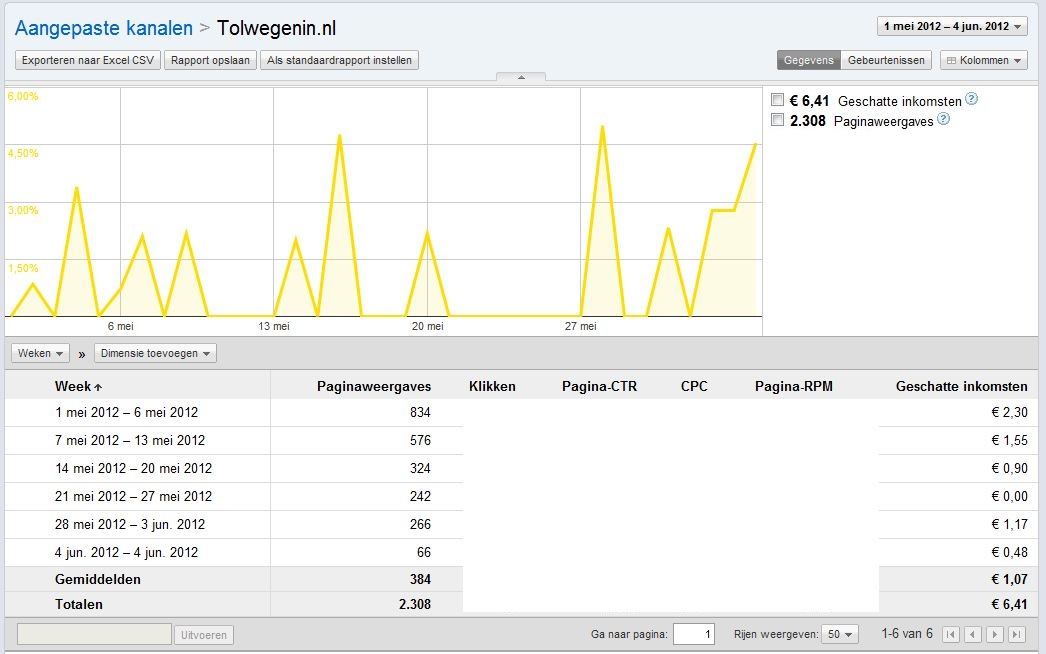
Task: Click the 242 Paginaweergaves value
Action: coord(420,497)
